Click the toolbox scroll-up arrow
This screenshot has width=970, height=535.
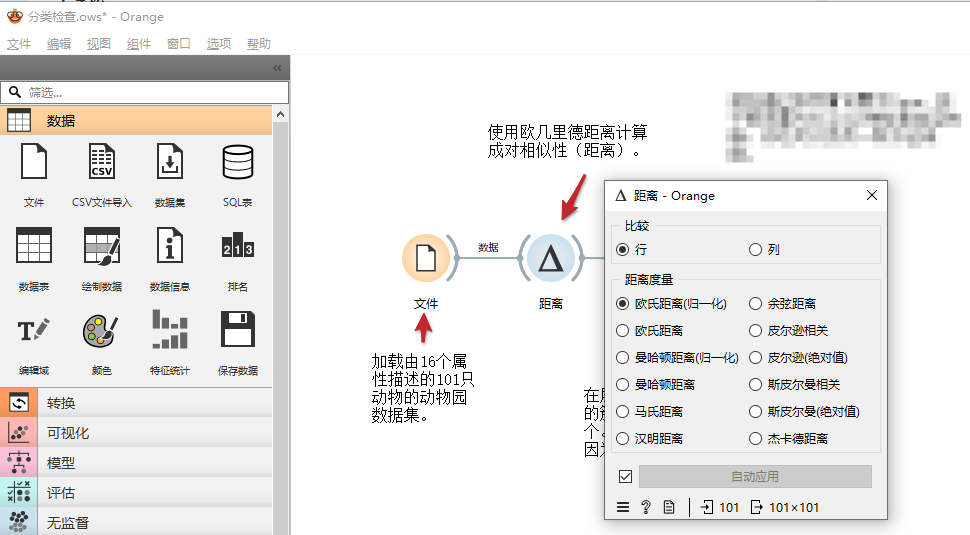click(x=280, y=114)
